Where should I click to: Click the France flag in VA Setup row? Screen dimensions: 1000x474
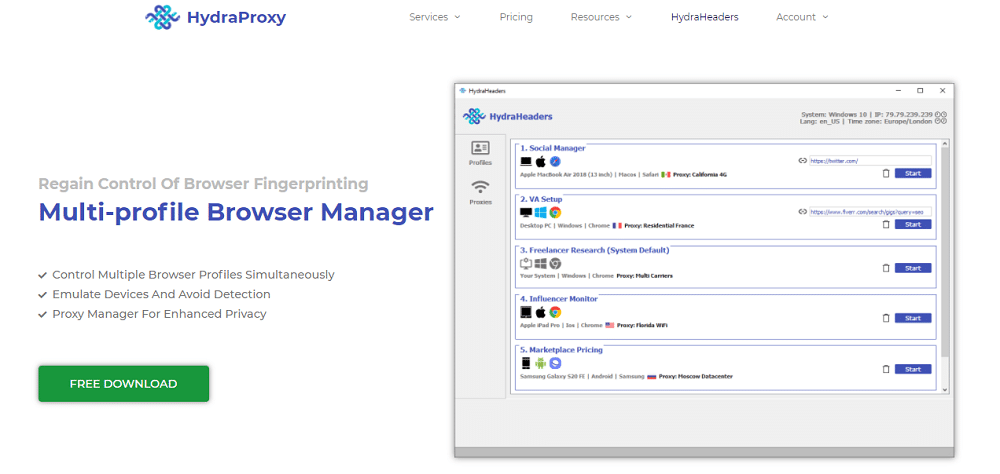[x=617, y=225]
